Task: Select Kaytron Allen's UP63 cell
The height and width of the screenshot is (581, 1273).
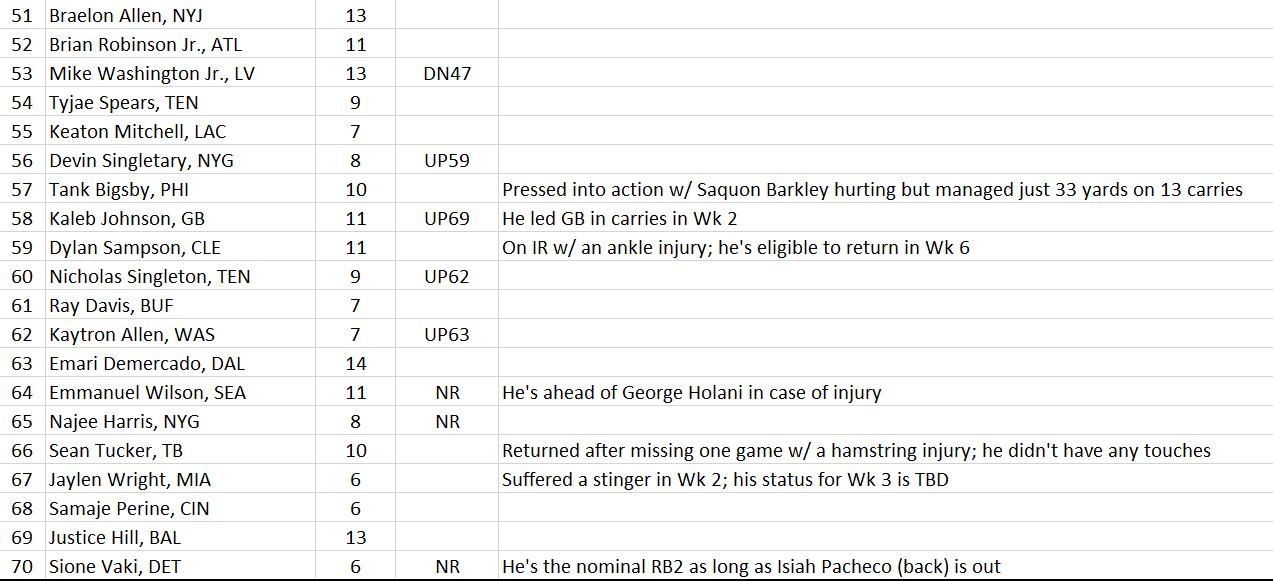Action: click(x=446, y=334)
